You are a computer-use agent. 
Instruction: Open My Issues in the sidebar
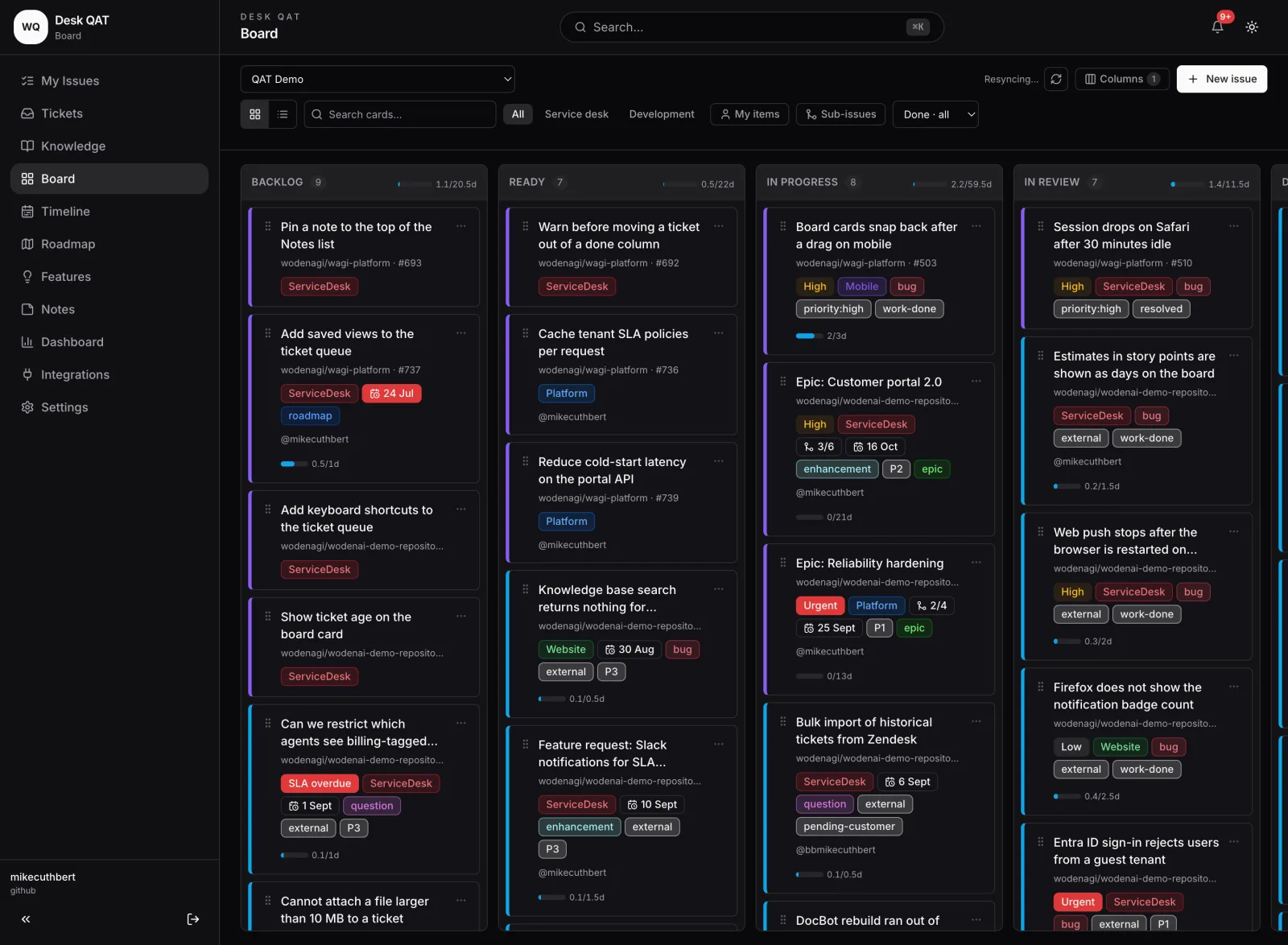[x=109, y=80]
